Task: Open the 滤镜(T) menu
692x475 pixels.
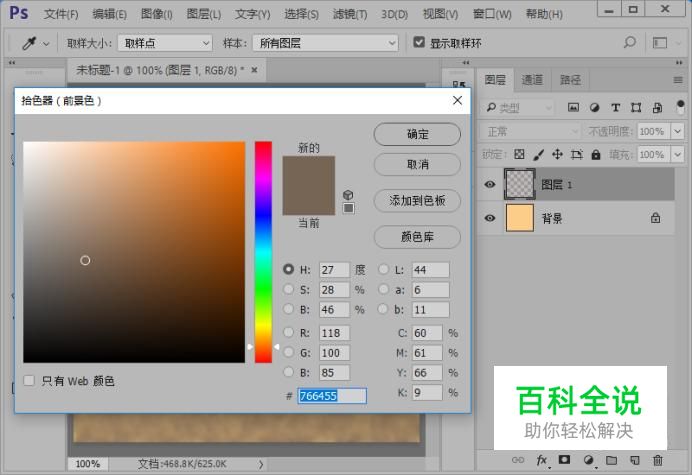Action: pyautogui.click(x=350, y=14)
